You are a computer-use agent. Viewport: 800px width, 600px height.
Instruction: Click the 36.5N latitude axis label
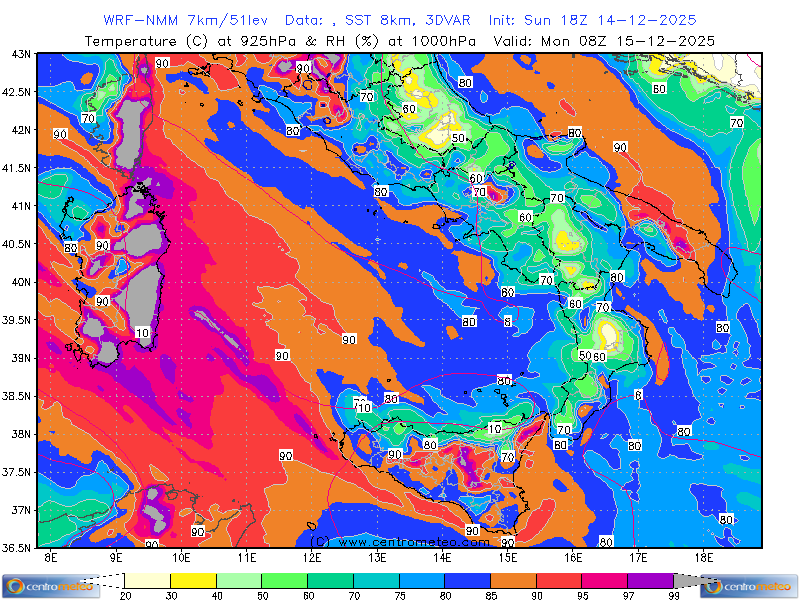16,547
